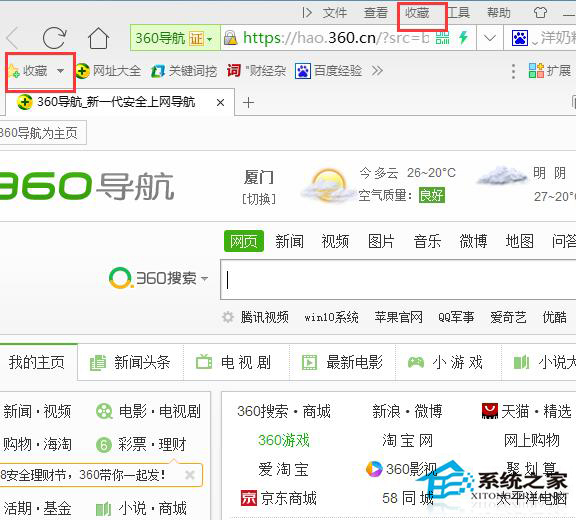The height and width of the screenshot is (520, 576).
Task: Click the Baidu paw search engine icon
Action: pyautogui.click(x=520, y=38)
